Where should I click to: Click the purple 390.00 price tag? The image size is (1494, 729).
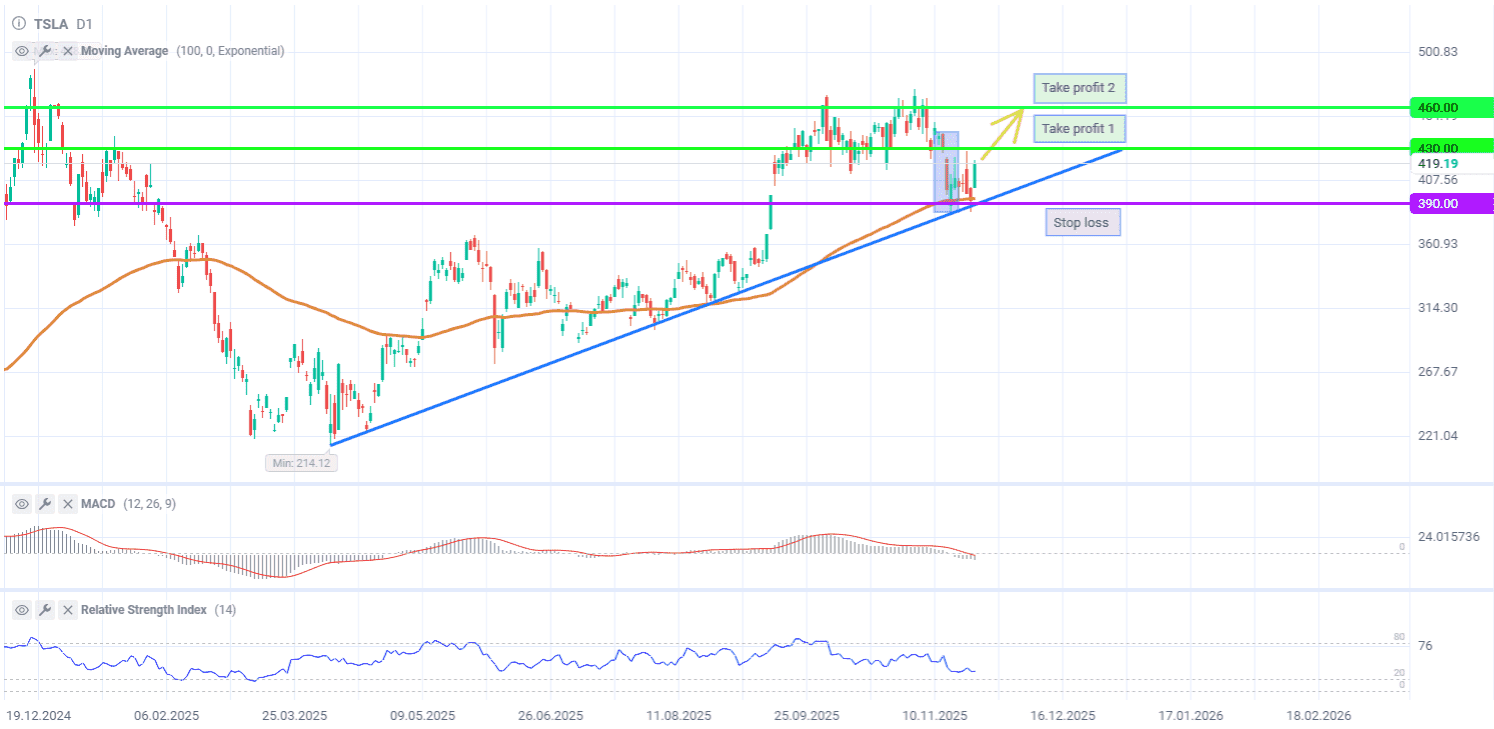(1448, 204)
